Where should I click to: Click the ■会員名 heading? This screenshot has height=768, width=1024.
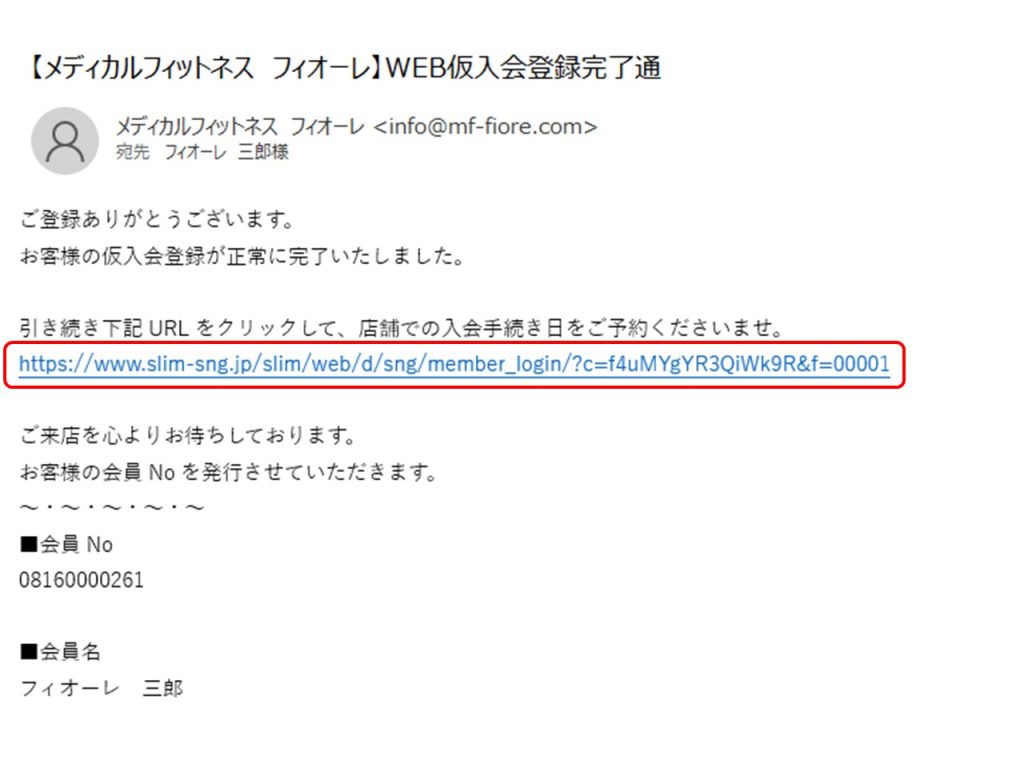(x=60, y=651)
